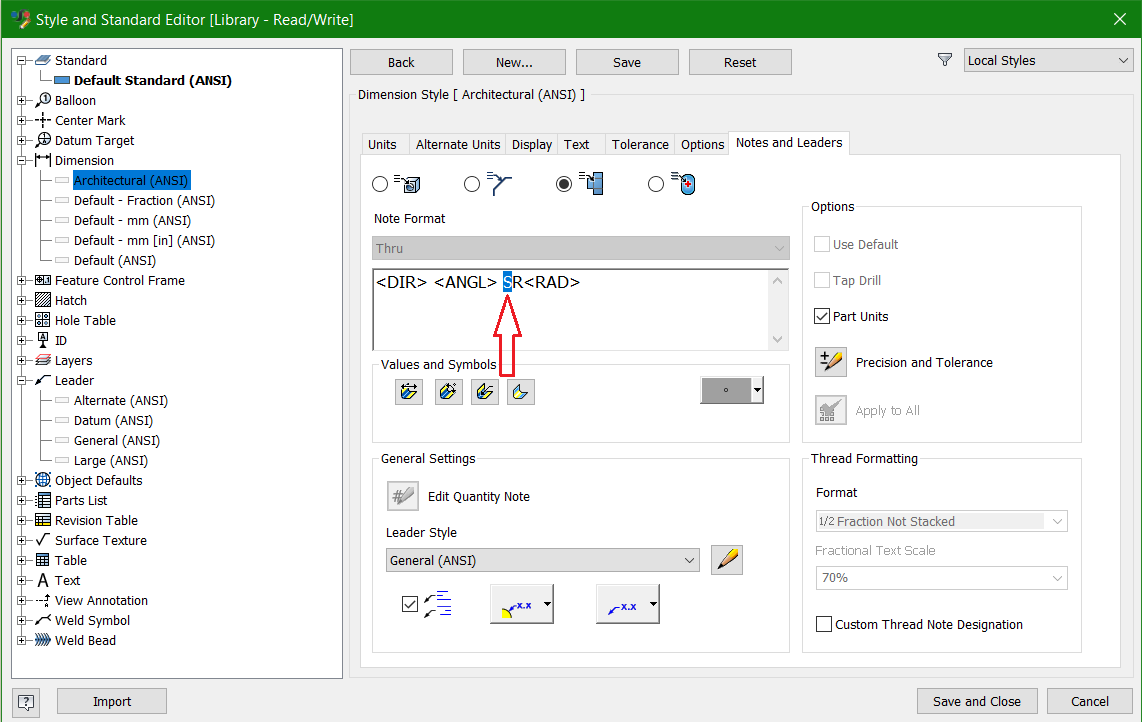Enable the Use Default checkbox
Image resolution: width=1142 pixels, height=722 pixels.
click(x=822, y=244)
